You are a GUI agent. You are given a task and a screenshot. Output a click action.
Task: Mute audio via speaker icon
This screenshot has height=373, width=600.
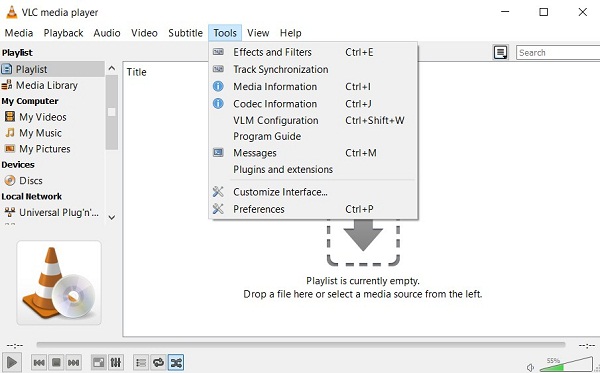tap(530, 368)
